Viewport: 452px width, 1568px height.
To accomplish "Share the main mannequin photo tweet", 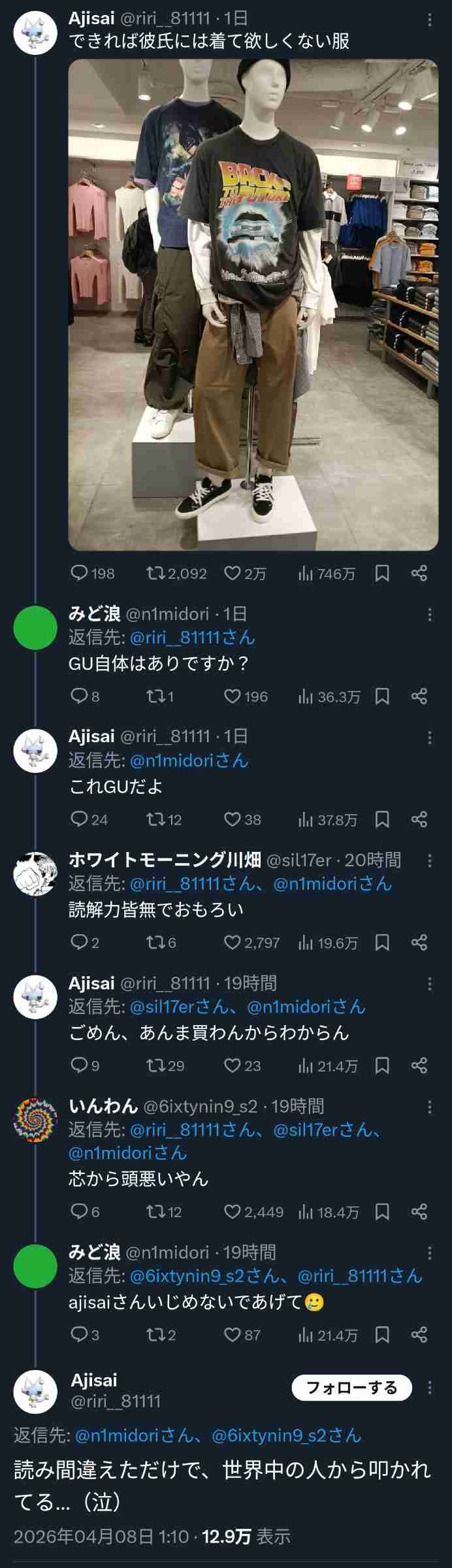I will (x=419, y=574).
